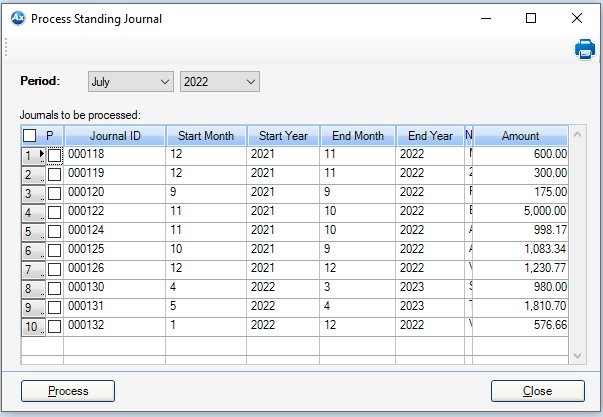Click Journal ID cell 000118
Viewport: 603px width, 417px height.
coord(115,156)
